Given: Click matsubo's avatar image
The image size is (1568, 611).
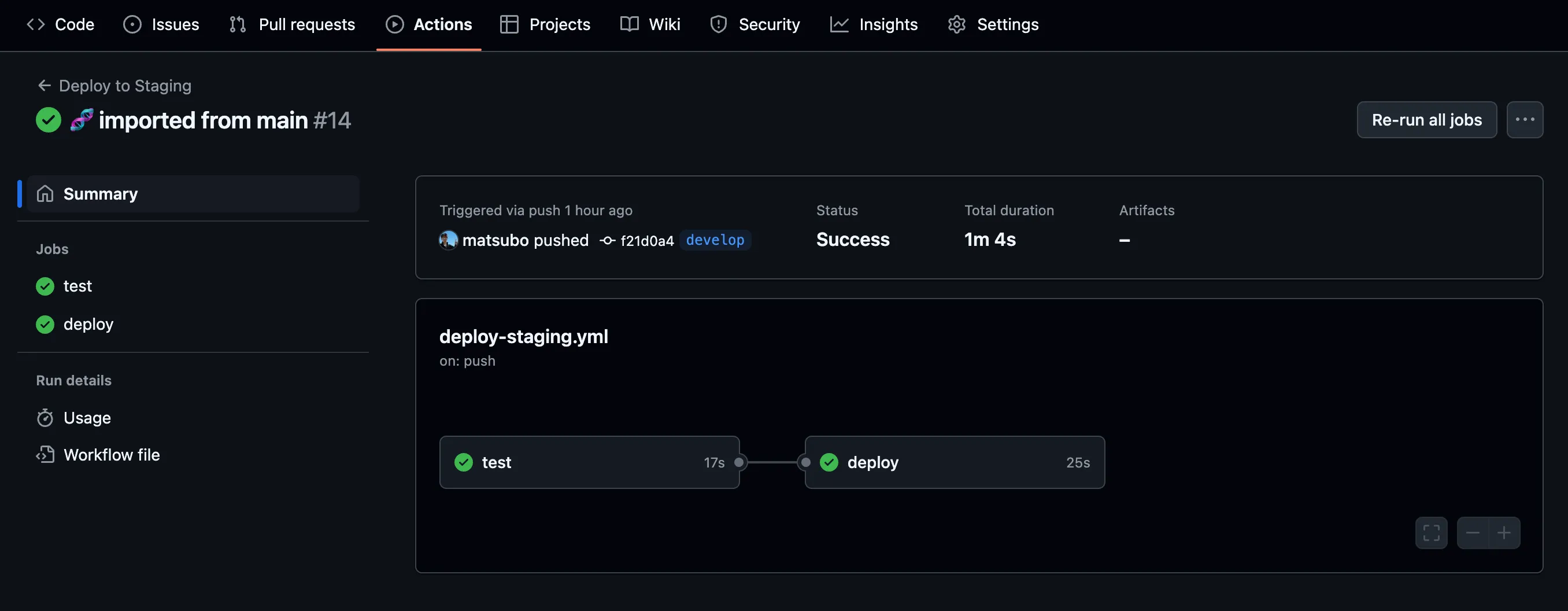Looking at the screenshot, I should pyautogui.click(x=448, y=240).
